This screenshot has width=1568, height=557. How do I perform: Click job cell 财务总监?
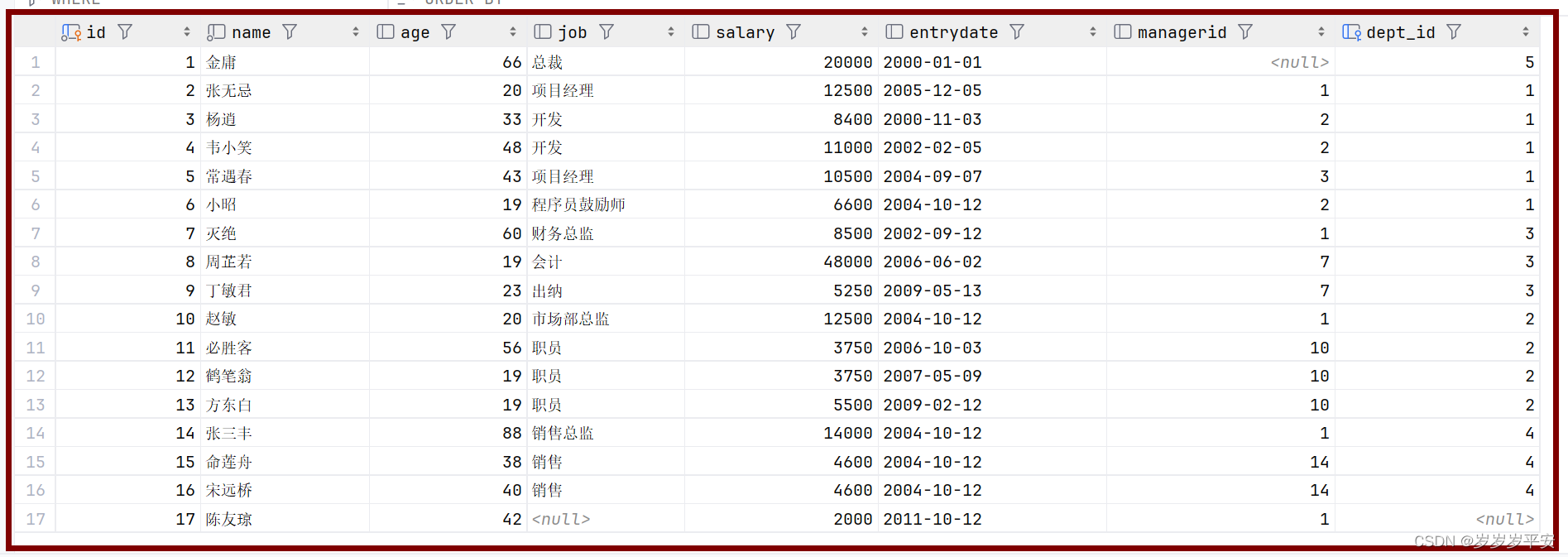click(563, 233)
